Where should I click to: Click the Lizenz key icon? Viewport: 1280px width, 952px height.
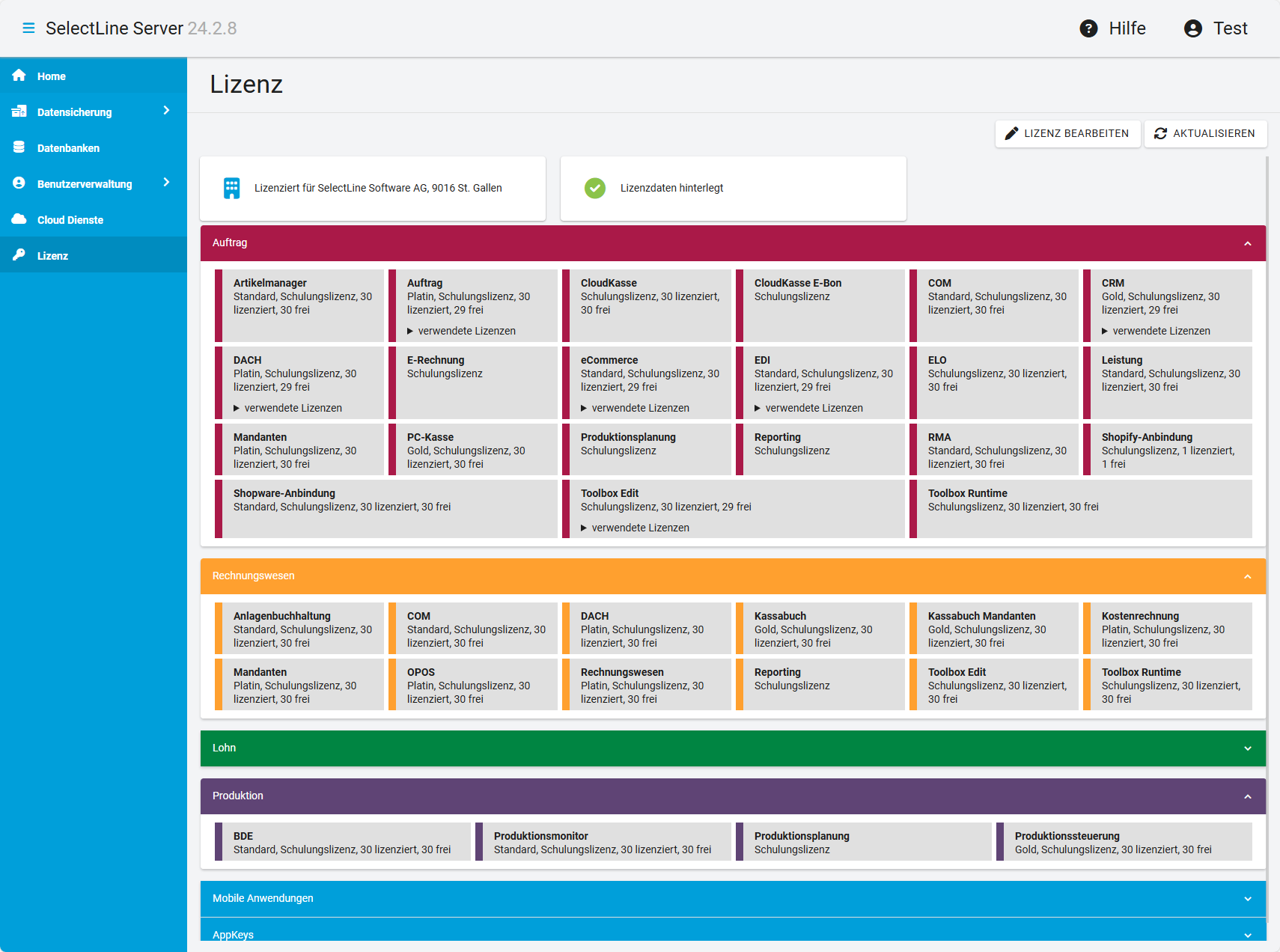click(19, 255)
